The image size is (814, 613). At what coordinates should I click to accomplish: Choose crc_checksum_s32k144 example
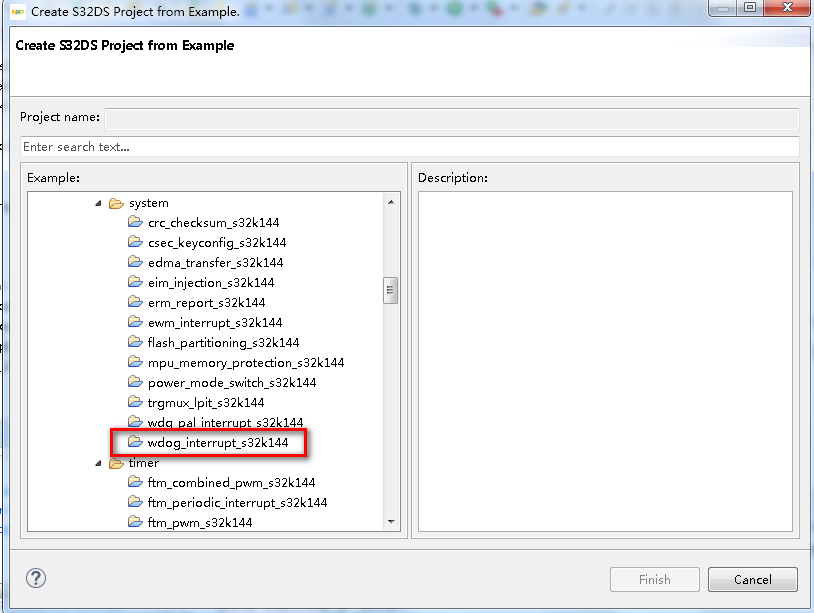point(213,223)
